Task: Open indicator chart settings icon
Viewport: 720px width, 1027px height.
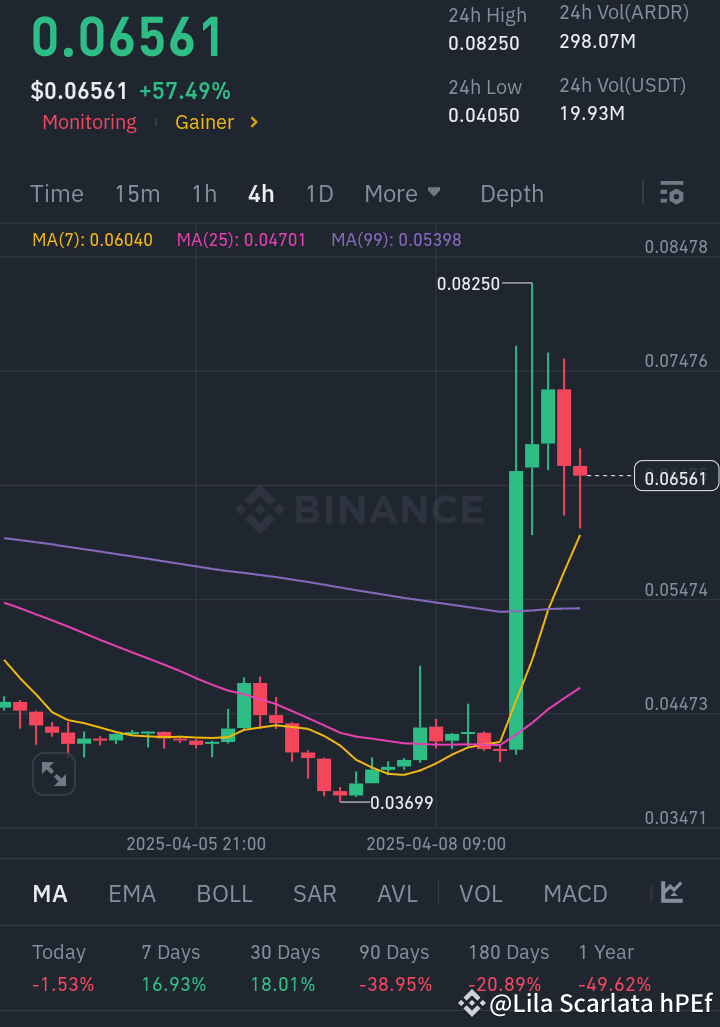Action: pyautogui.click(x=672, y=892)
